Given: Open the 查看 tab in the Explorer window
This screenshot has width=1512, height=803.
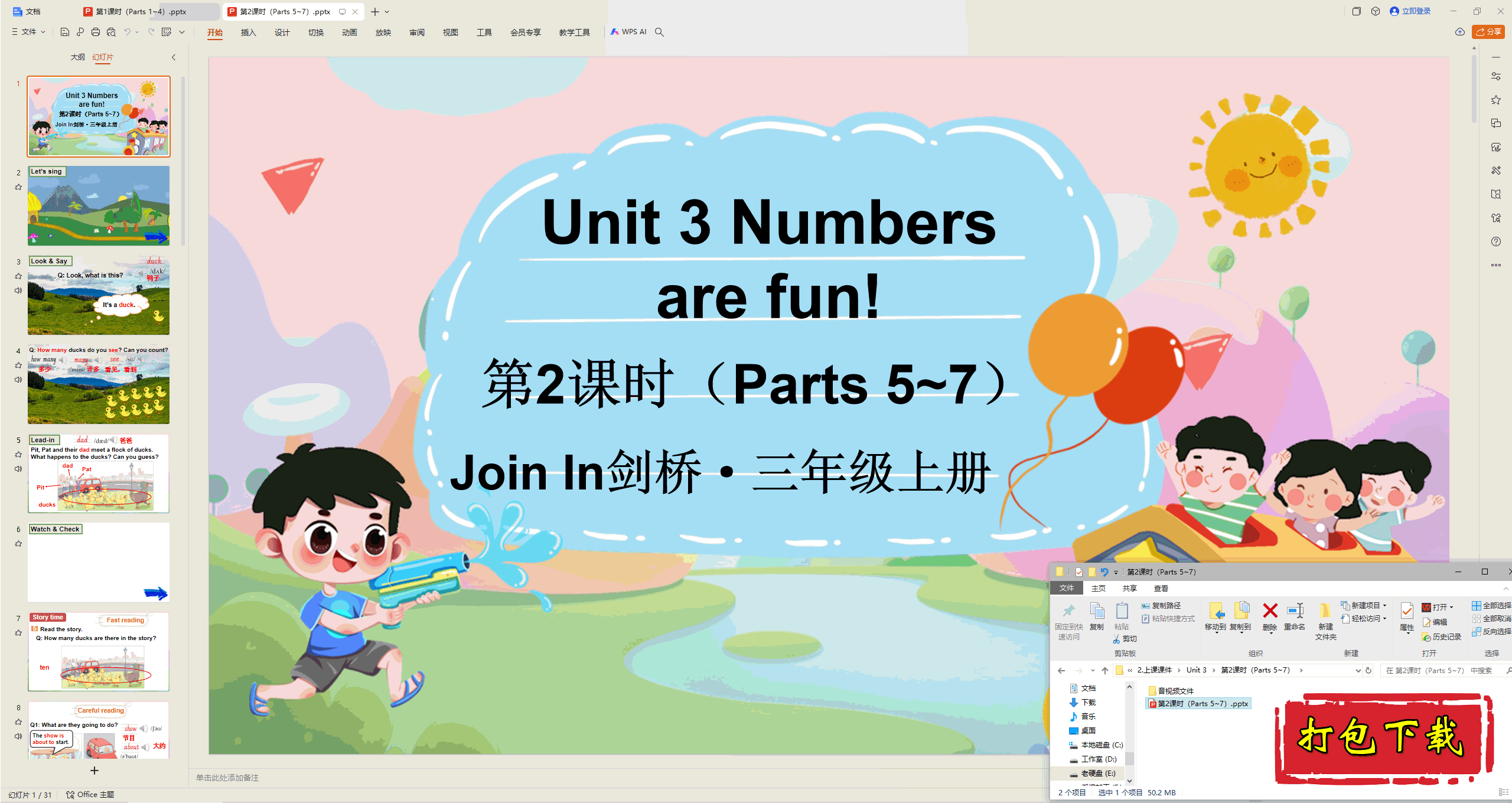Looking at the screenshot, I should coord(1161,589).
